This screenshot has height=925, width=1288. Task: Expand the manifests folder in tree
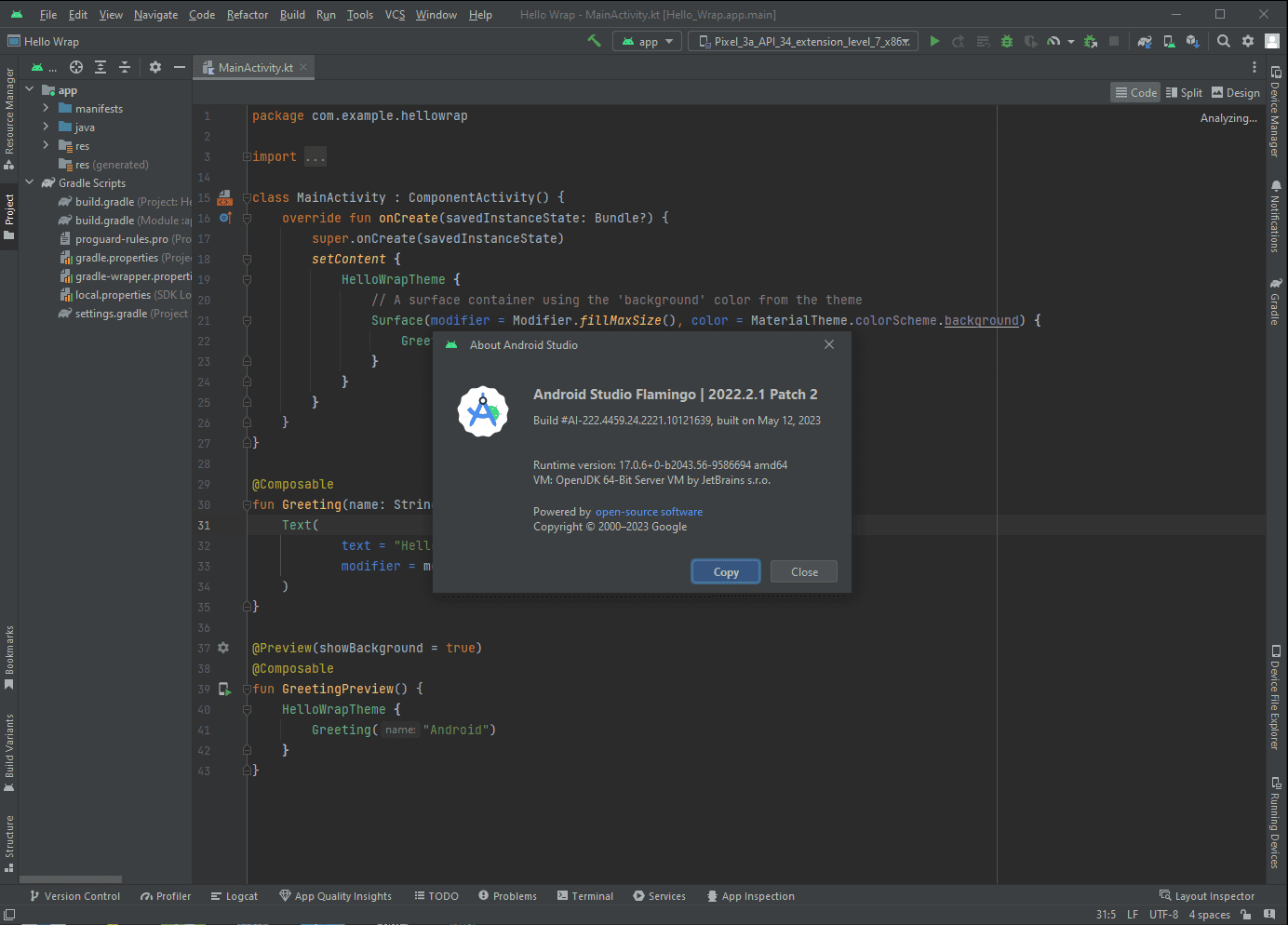click(46, 109)
